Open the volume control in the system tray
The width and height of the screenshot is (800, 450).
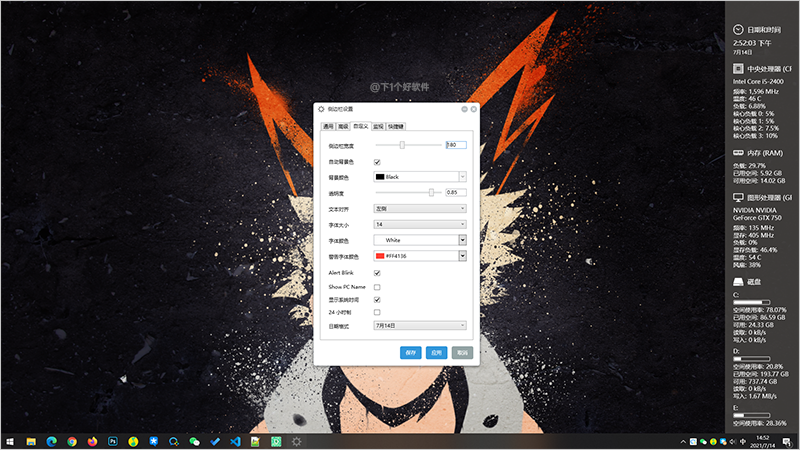(x=733, y=442)
